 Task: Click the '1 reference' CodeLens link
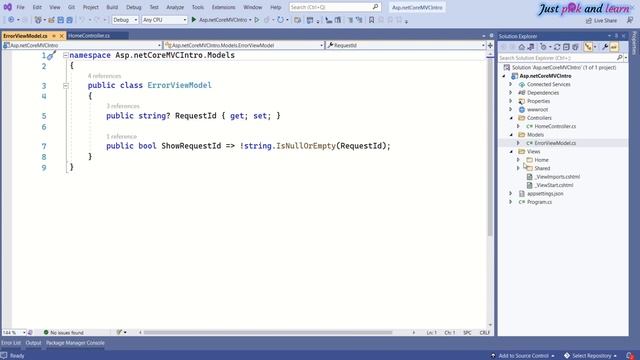[x=122, y=136]
